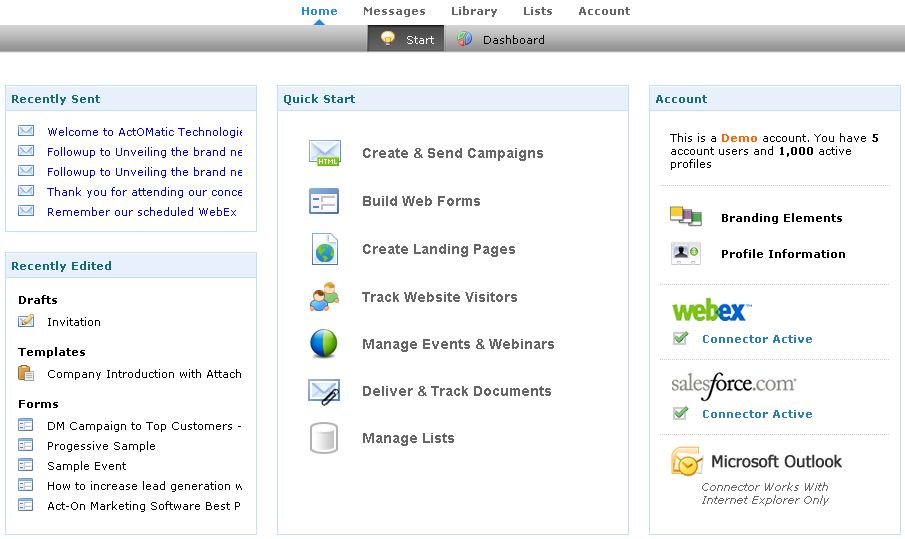Open Remember our scheduled WebEx message
Viewport: 905px width, 539px height.
pos(142,212)
